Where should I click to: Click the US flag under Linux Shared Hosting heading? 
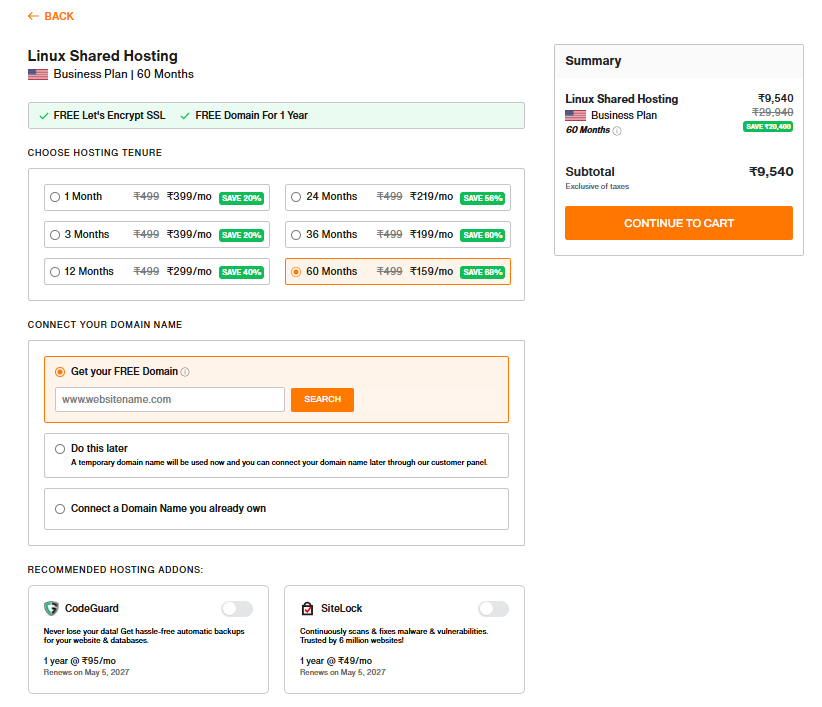pos(38,74)
